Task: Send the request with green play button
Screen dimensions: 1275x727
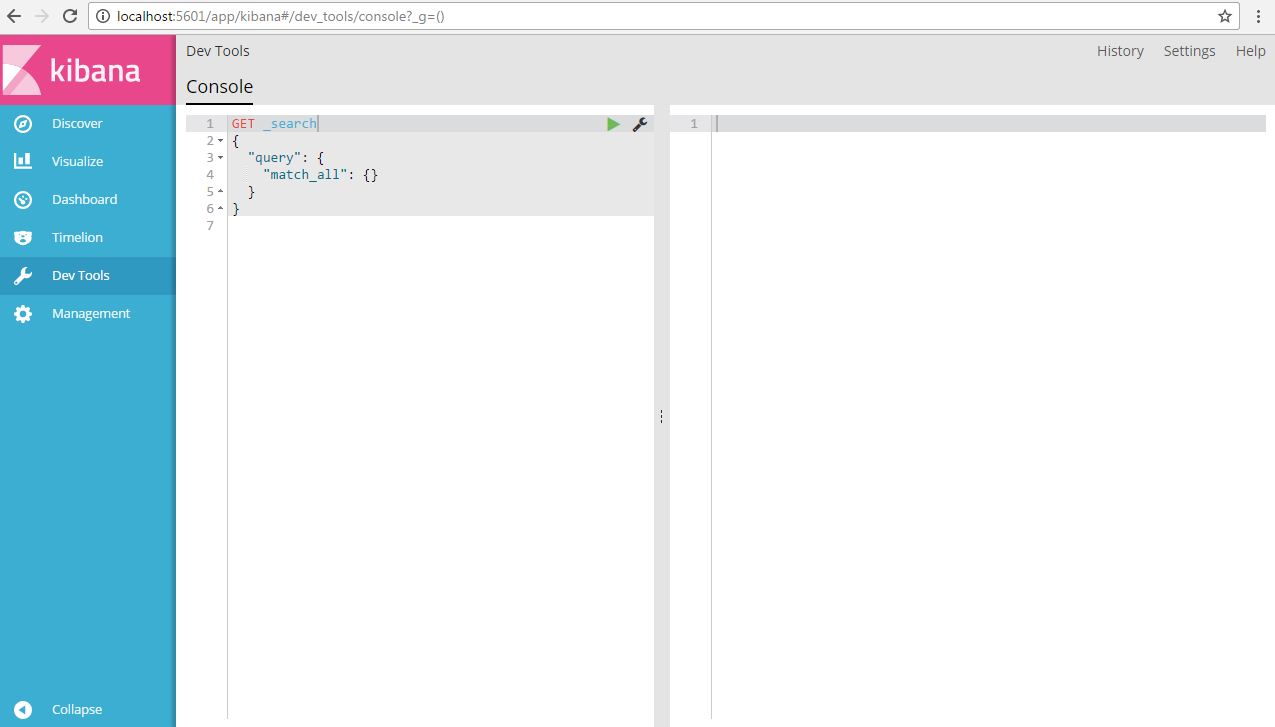Action: point(613,123)
